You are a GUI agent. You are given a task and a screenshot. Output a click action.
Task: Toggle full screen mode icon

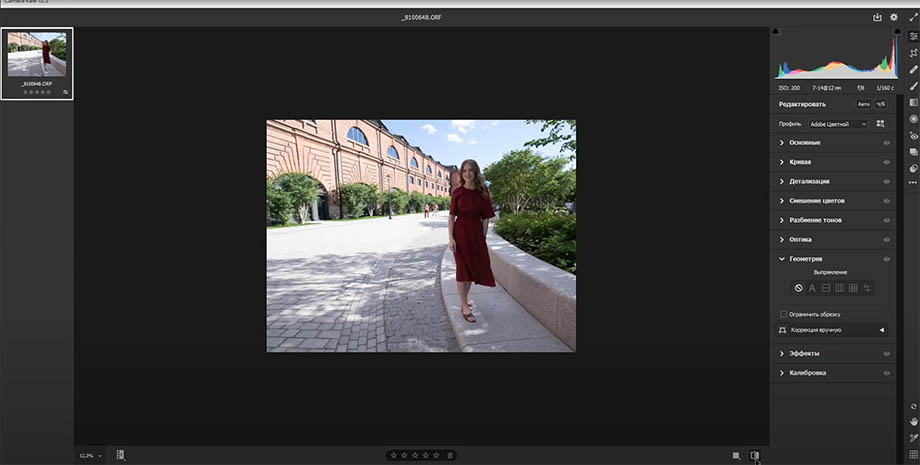pyautogui.click(x=912, y=17)
